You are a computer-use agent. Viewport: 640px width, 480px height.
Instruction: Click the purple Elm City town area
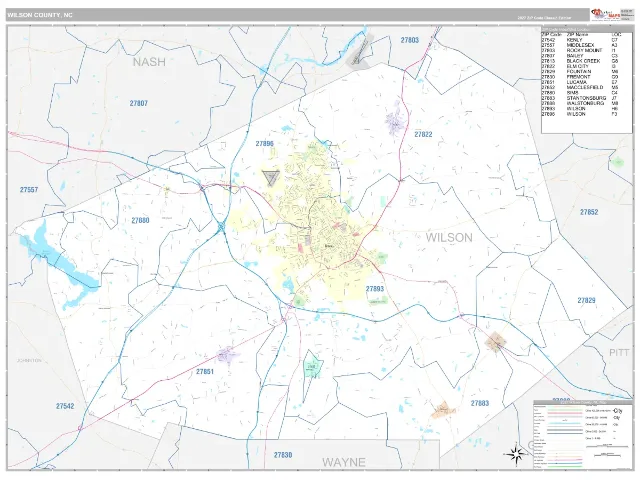click(395, 122)
